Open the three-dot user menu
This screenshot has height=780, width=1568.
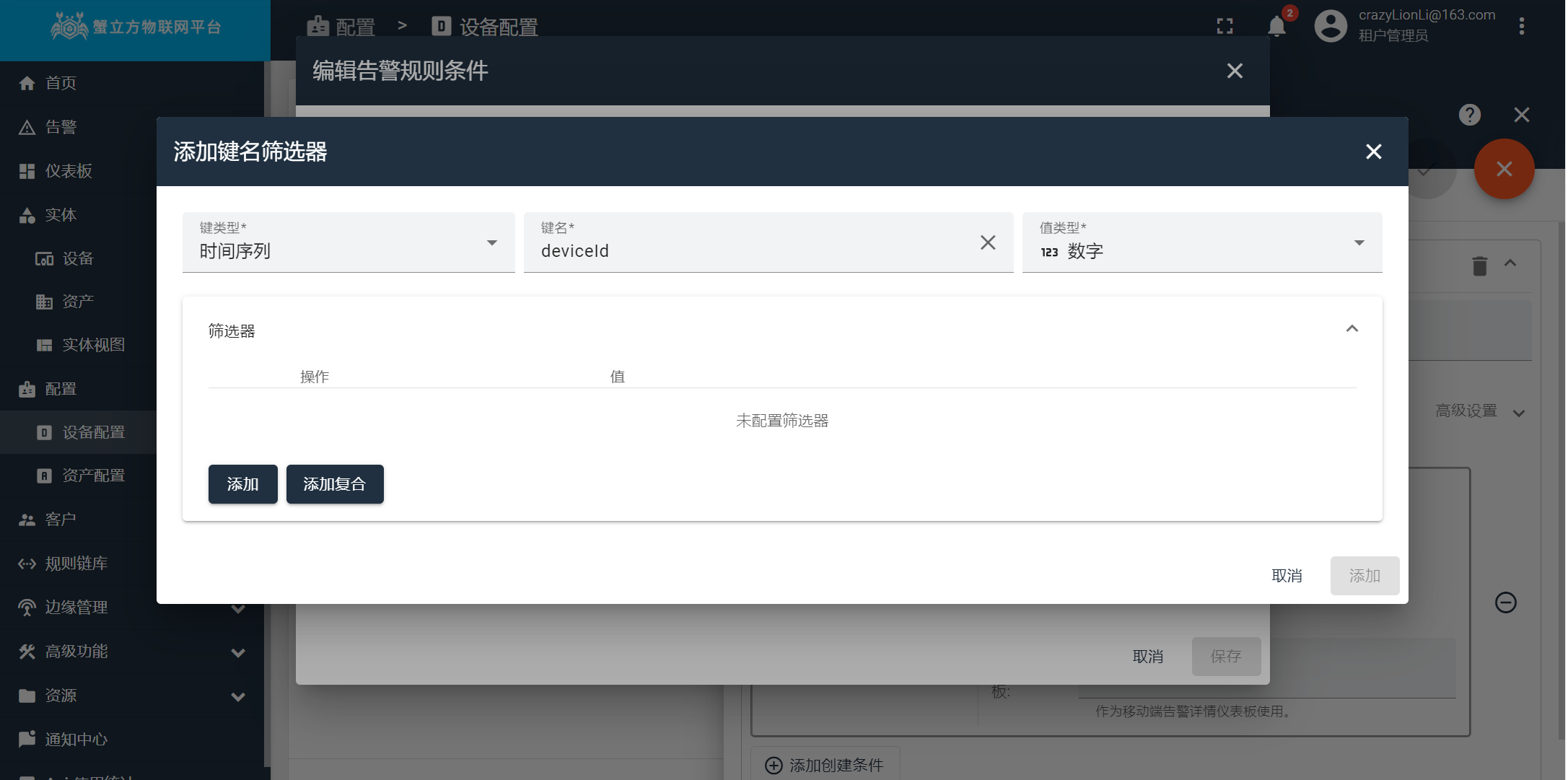pos(1522,27)
